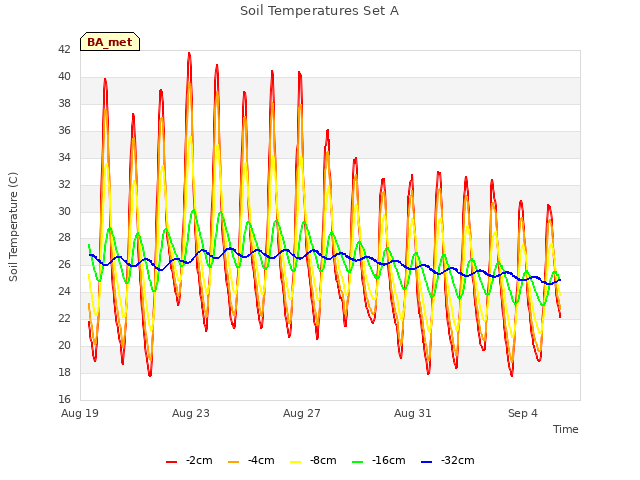Click the 20 y-axis tick label
Screen dimensions: 640x480
click(x=64, y=345)
